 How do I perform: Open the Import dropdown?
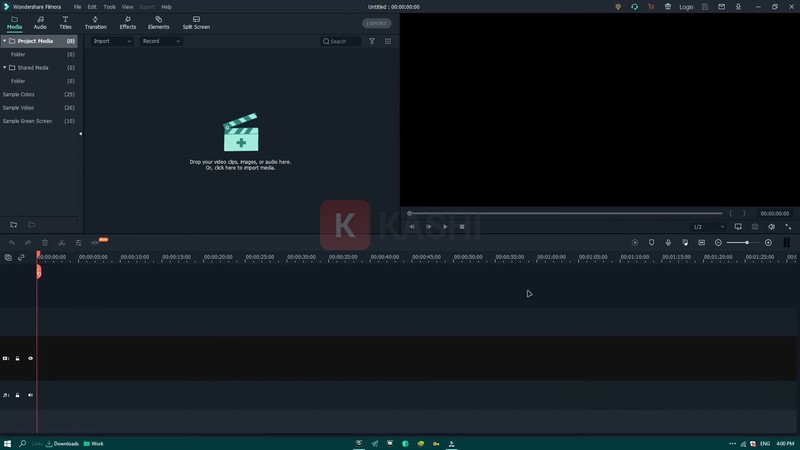tap(112, 42)
